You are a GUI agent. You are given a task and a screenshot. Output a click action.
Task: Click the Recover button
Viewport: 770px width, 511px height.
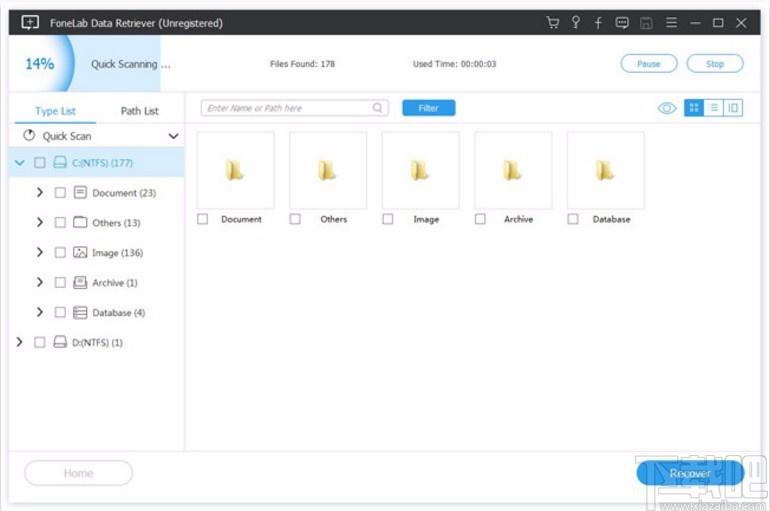pos(690,473)
